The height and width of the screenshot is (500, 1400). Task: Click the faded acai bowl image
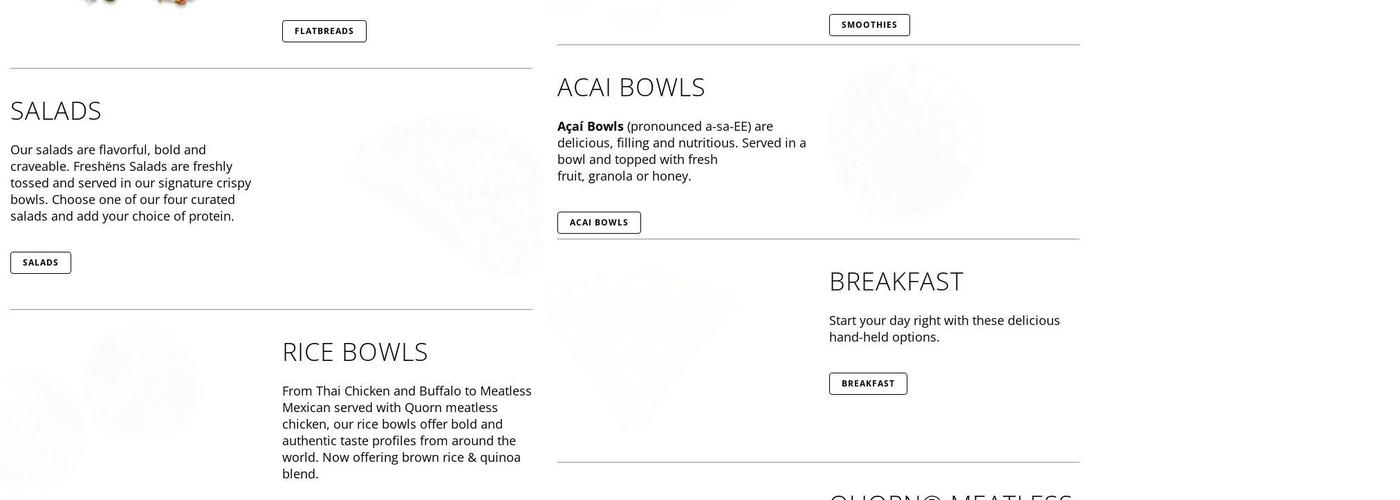(x=905, y=140)
